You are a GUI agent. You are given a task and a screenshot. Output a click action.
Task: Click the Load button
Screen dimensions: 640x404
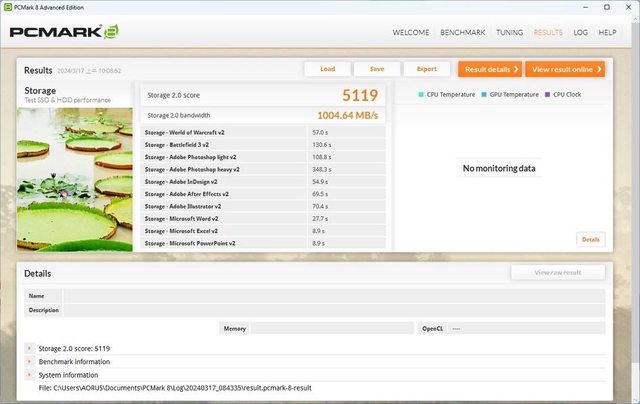pyautogui.click(x=327, y=69)
